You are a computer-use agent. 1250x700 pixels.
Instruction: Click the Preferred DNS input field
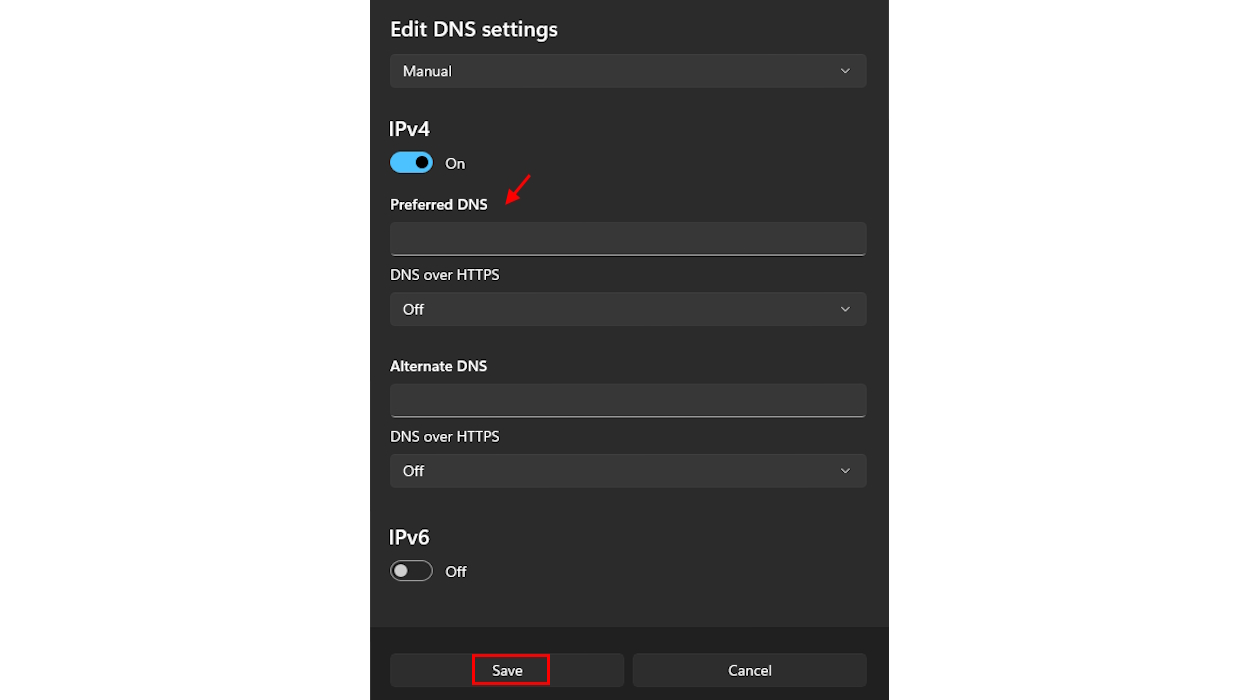tap(628, 238)
